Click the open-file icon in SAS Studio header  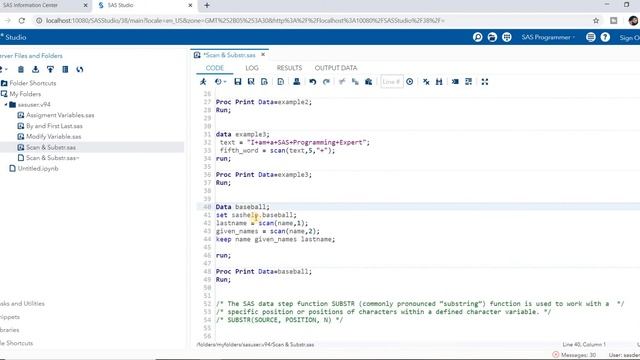click(492, 37)
